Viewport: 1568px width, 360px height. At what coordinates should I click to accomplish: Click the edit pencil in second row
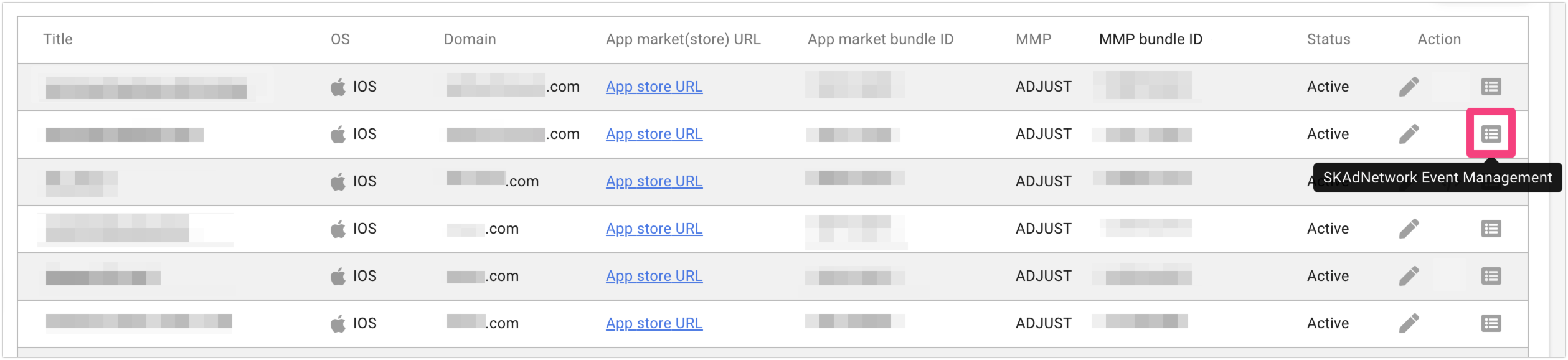tap(1409, 134)
